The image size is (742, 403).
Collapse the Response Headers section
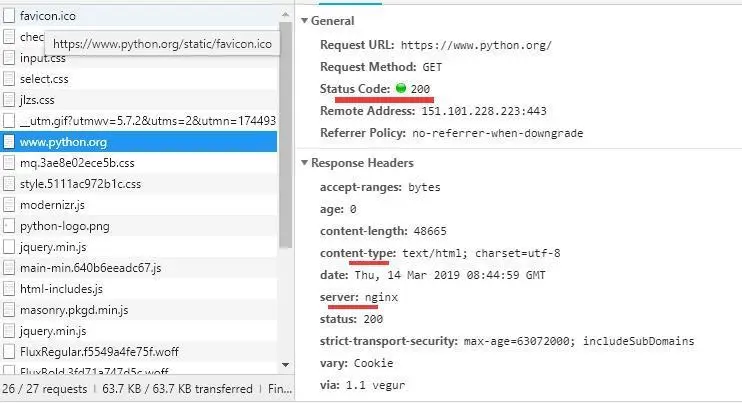click(305, 163)
